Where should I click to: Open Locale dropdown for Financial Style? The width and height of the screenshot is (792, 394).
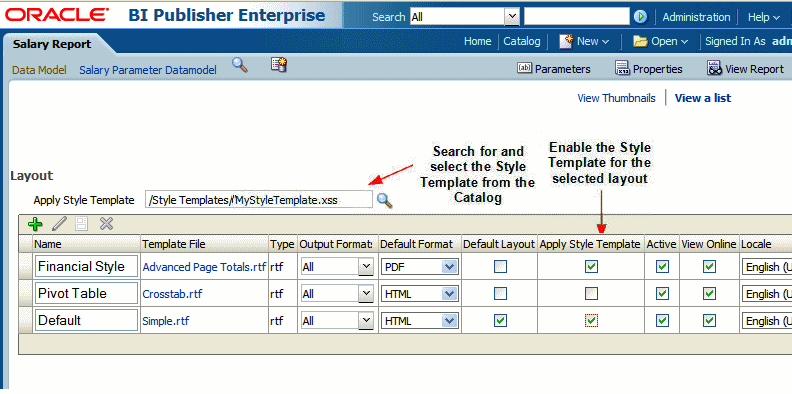(x=767, y=267)
